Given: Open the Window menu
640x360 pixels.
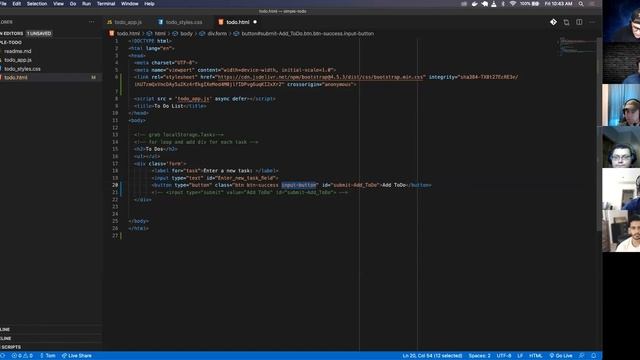Looking at the screenshot, I should [x=130, y=4].
